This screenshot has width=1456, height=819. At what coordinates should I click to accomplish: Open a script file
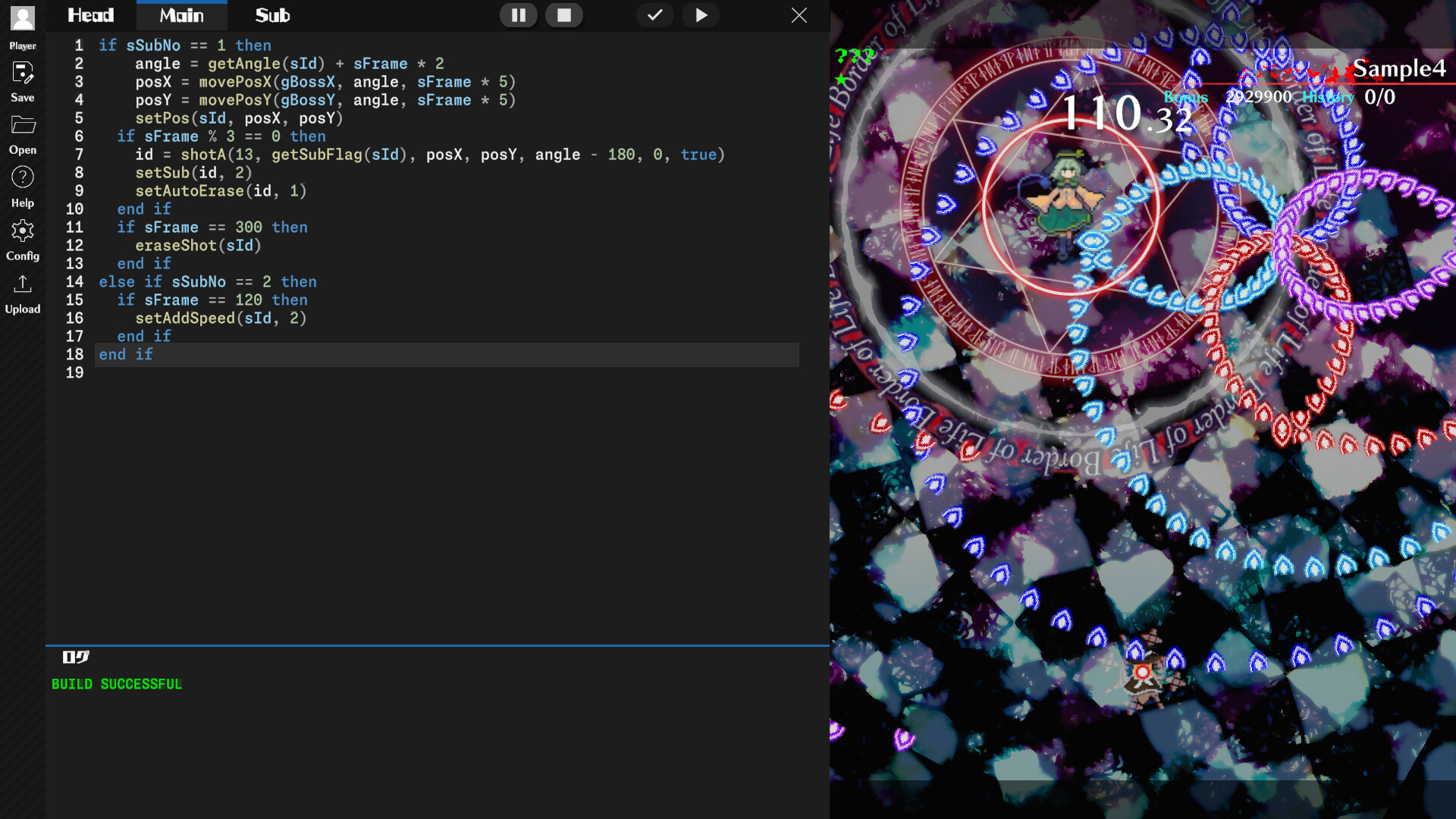[x=22, y=126]
